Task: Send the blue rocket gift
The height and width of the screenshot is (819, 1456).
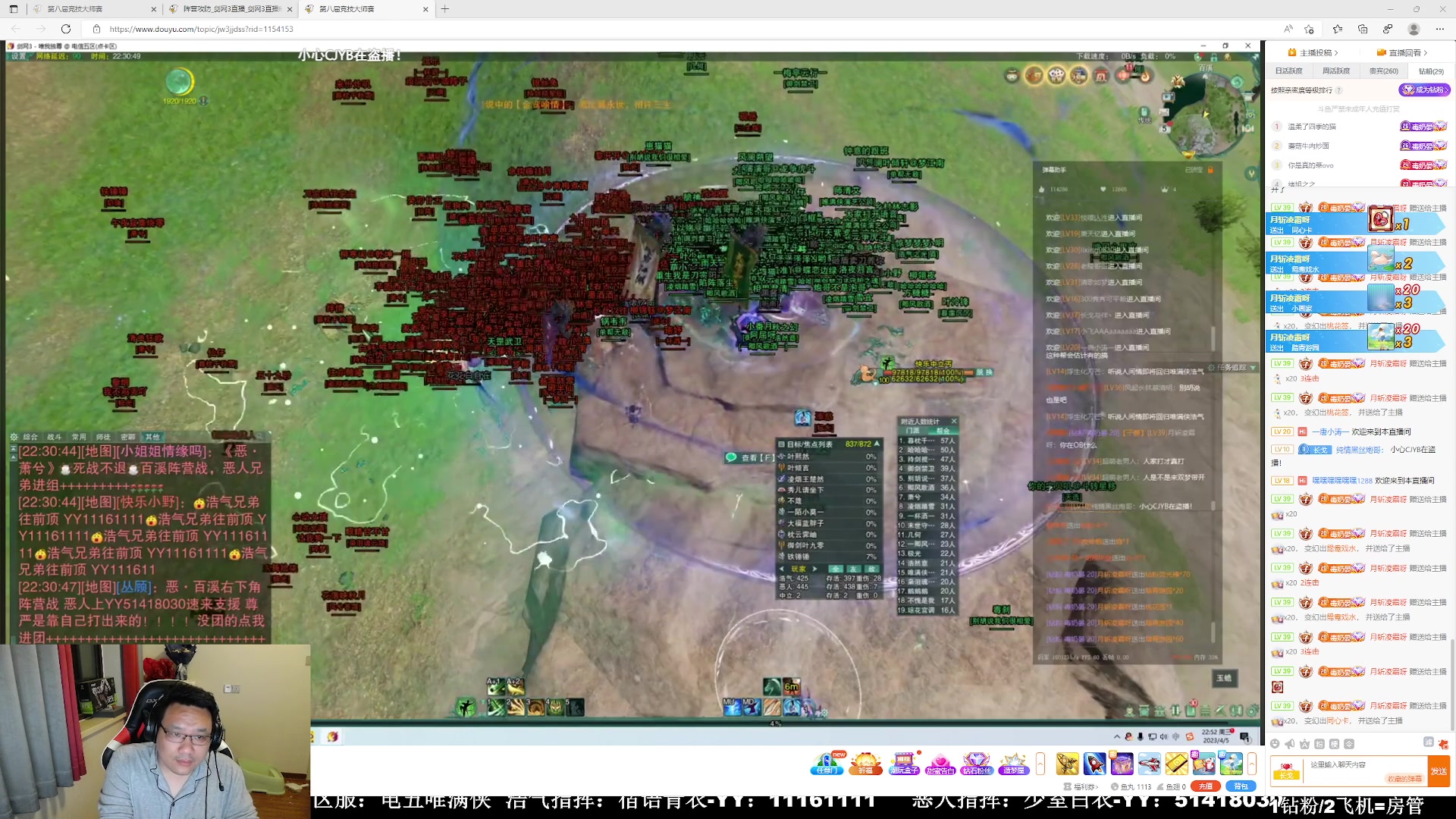Action: (1094, 764)
